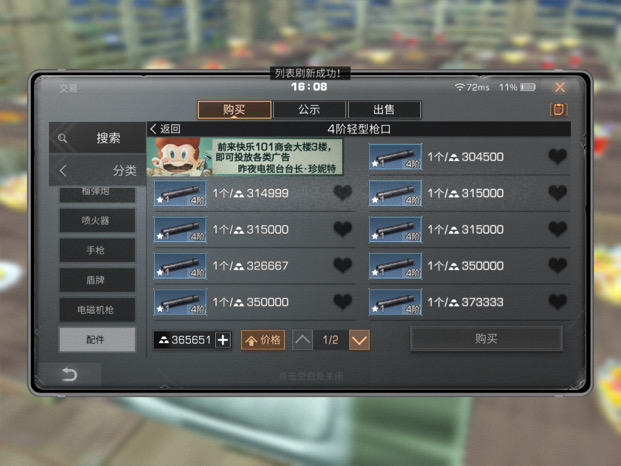Click the curved return arrow icon
Image resolution: width=621 pixels, height=466 pixels.
coord(69,374)
